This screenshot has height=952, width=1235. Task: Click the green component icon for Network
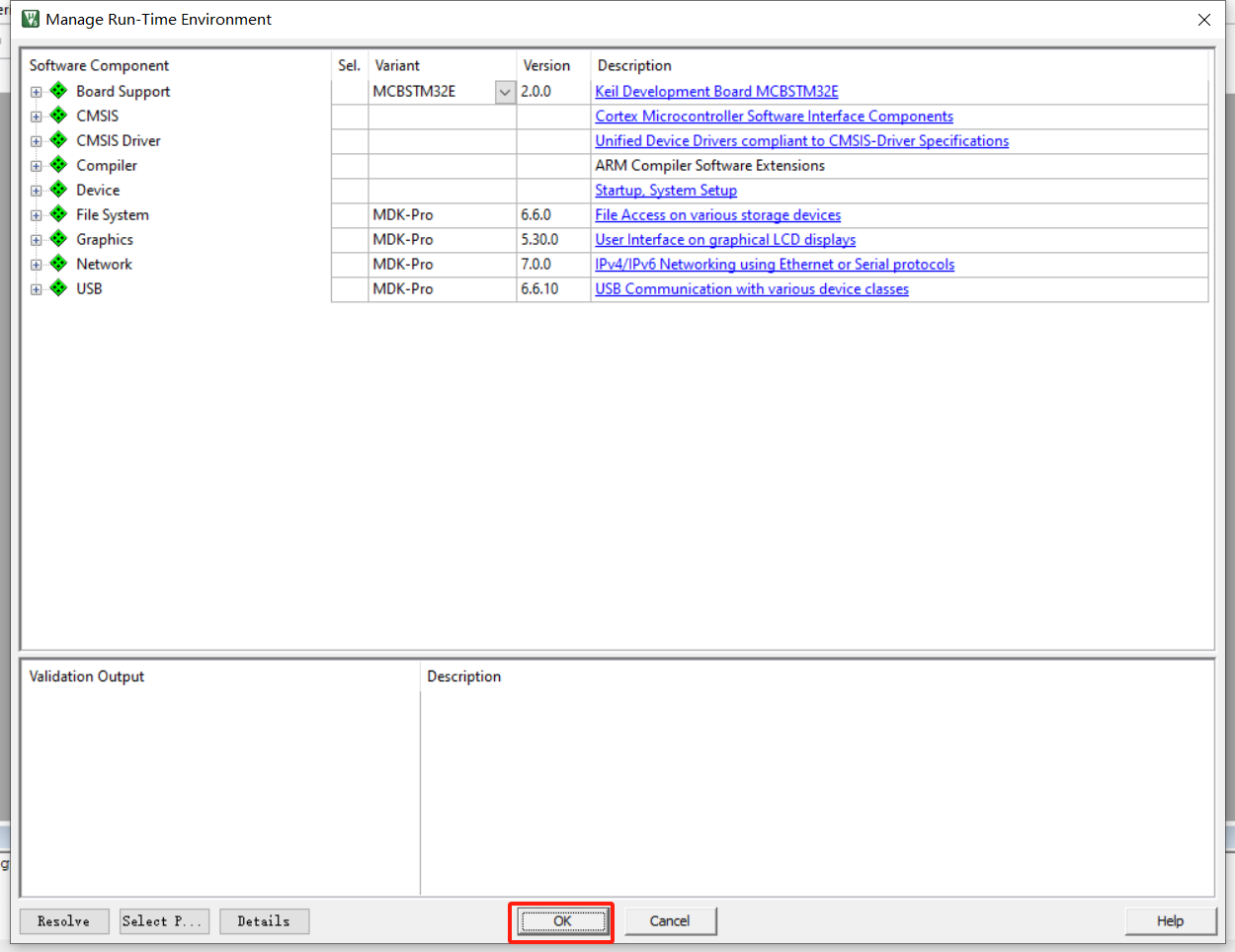[x=58, y=264]
